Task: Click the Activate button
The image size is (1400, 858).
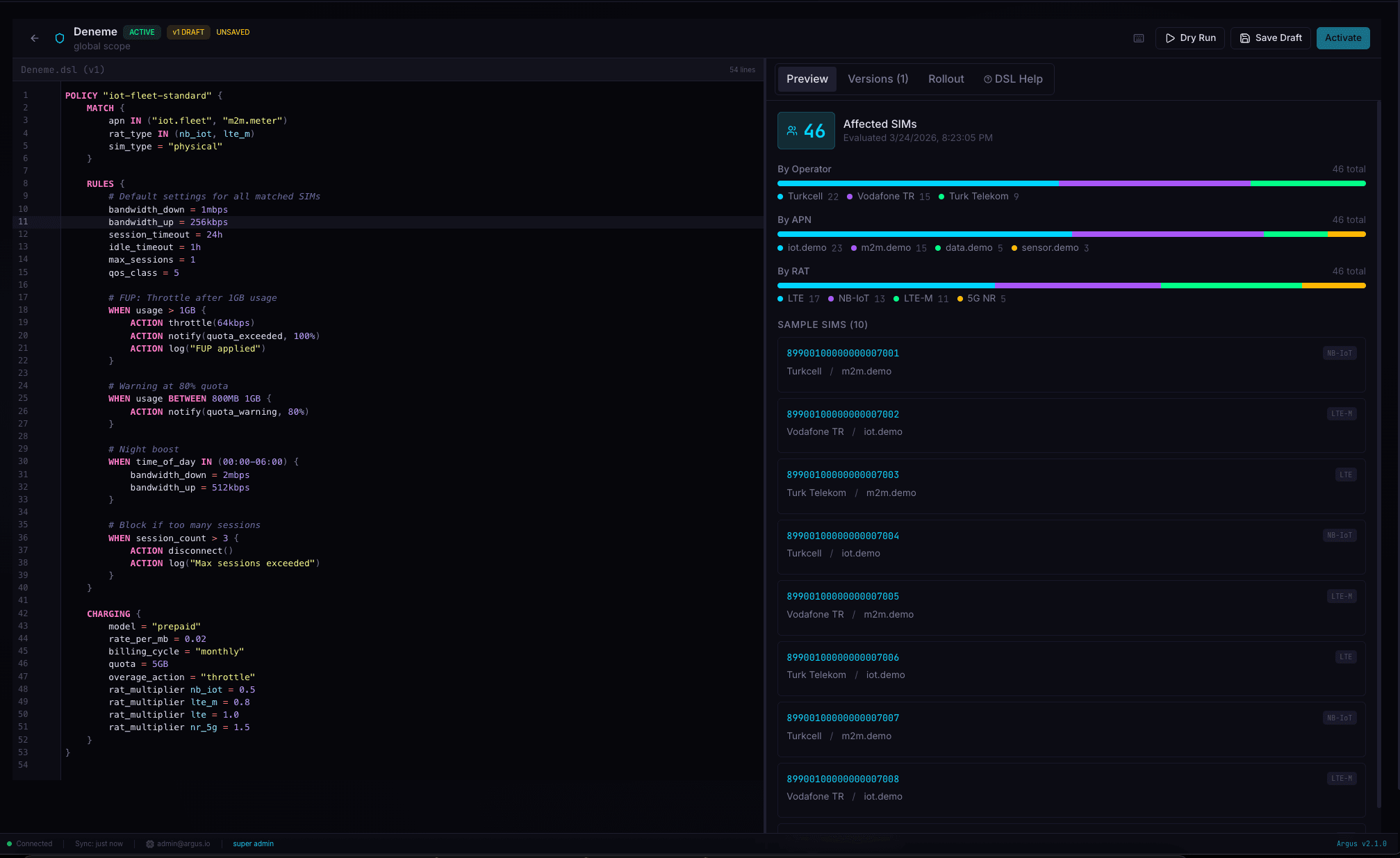Action: pyautogui.click(x=1342, y=38)
